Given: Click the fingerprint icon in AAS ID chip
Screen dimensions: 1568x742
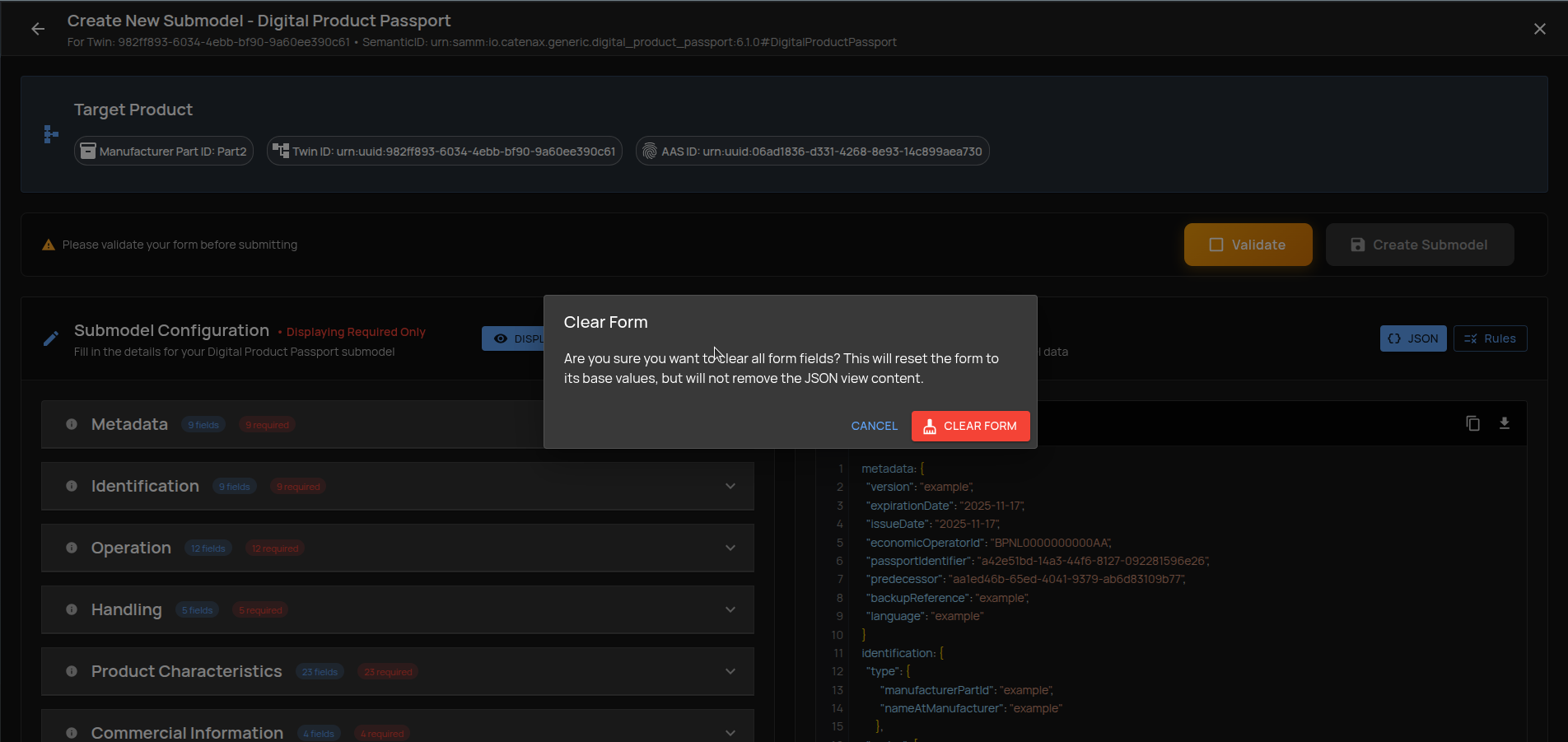Looking at the screenshot, I should pos(650,152).
